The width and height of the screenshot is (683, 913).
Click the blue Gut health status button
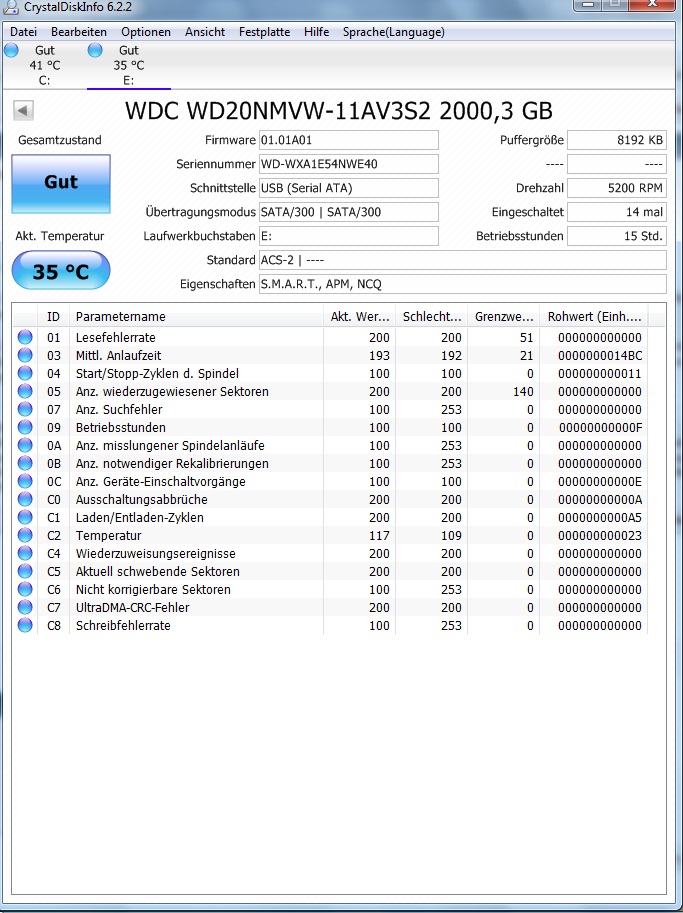pyautogui.click(x=61, y=183)
